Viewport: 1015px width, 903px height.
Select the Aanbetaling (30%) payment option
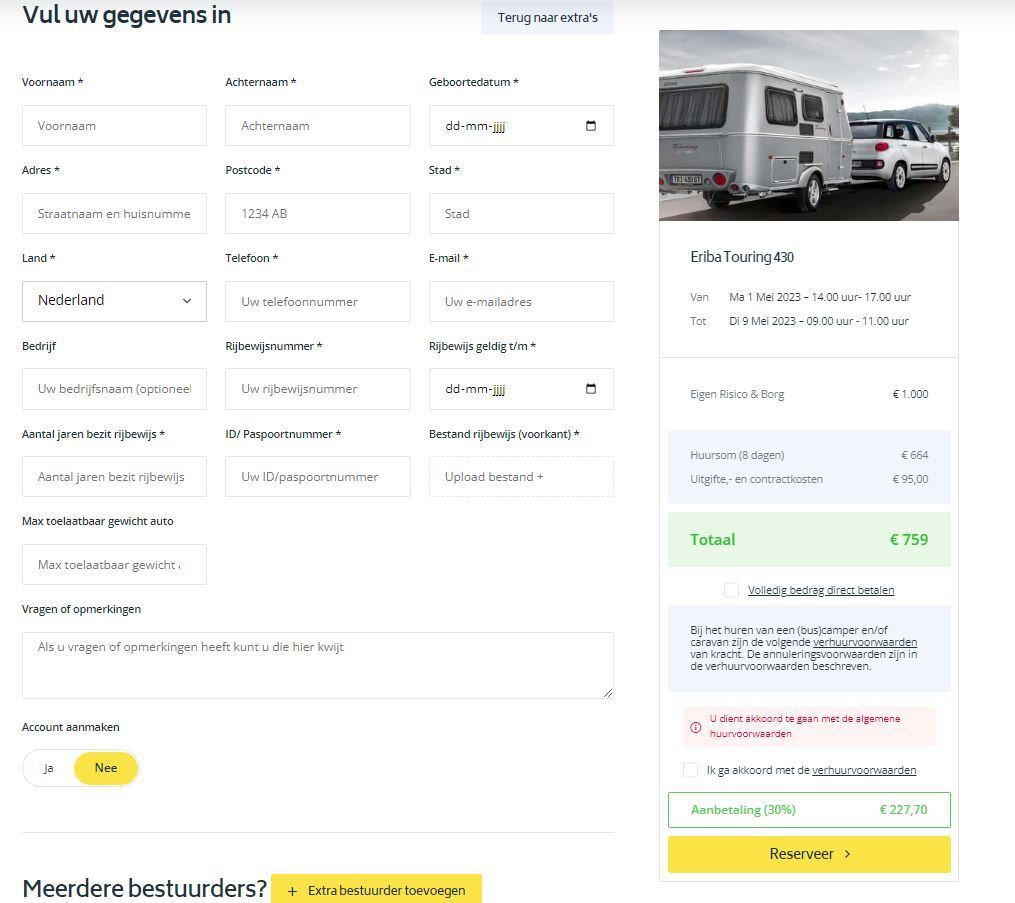pos(809,810)
